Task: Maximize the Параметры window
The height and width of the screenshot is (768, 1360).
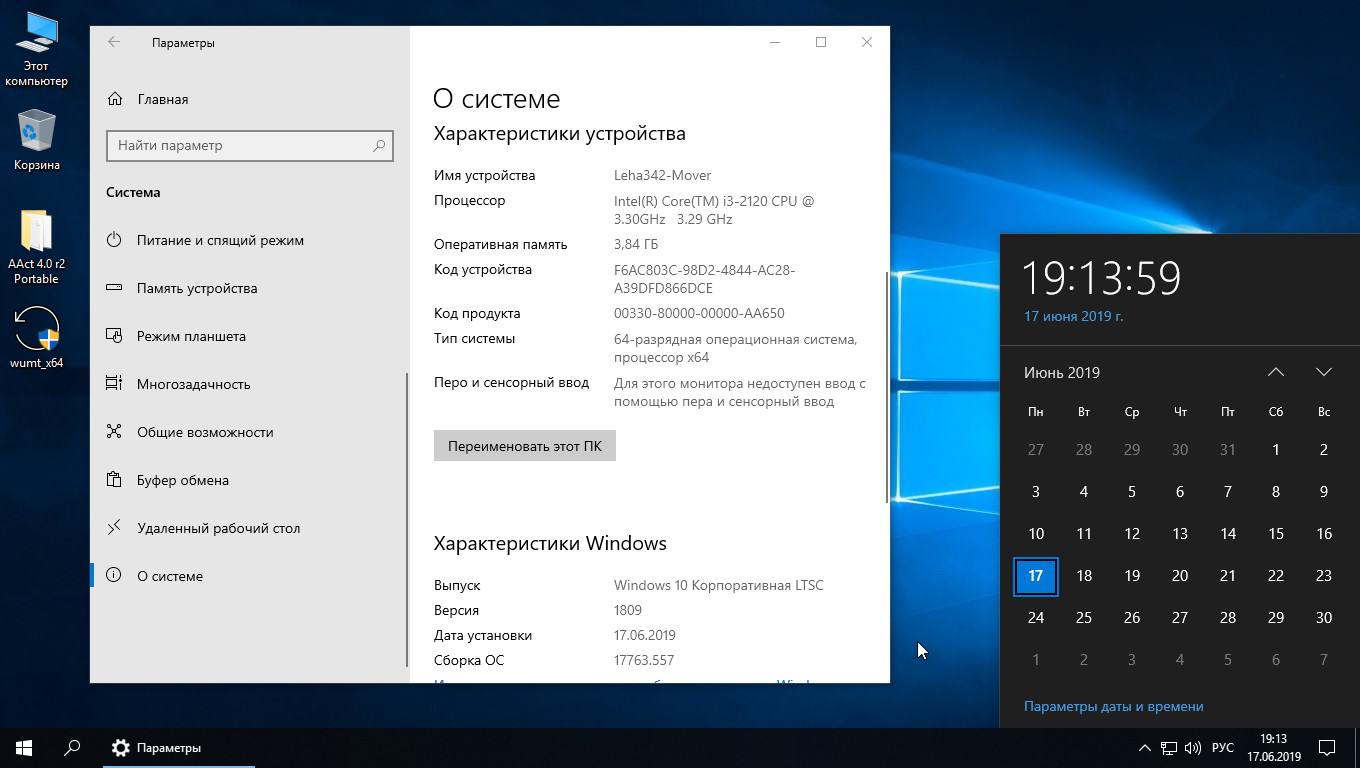Action: [x=821, y=42]
